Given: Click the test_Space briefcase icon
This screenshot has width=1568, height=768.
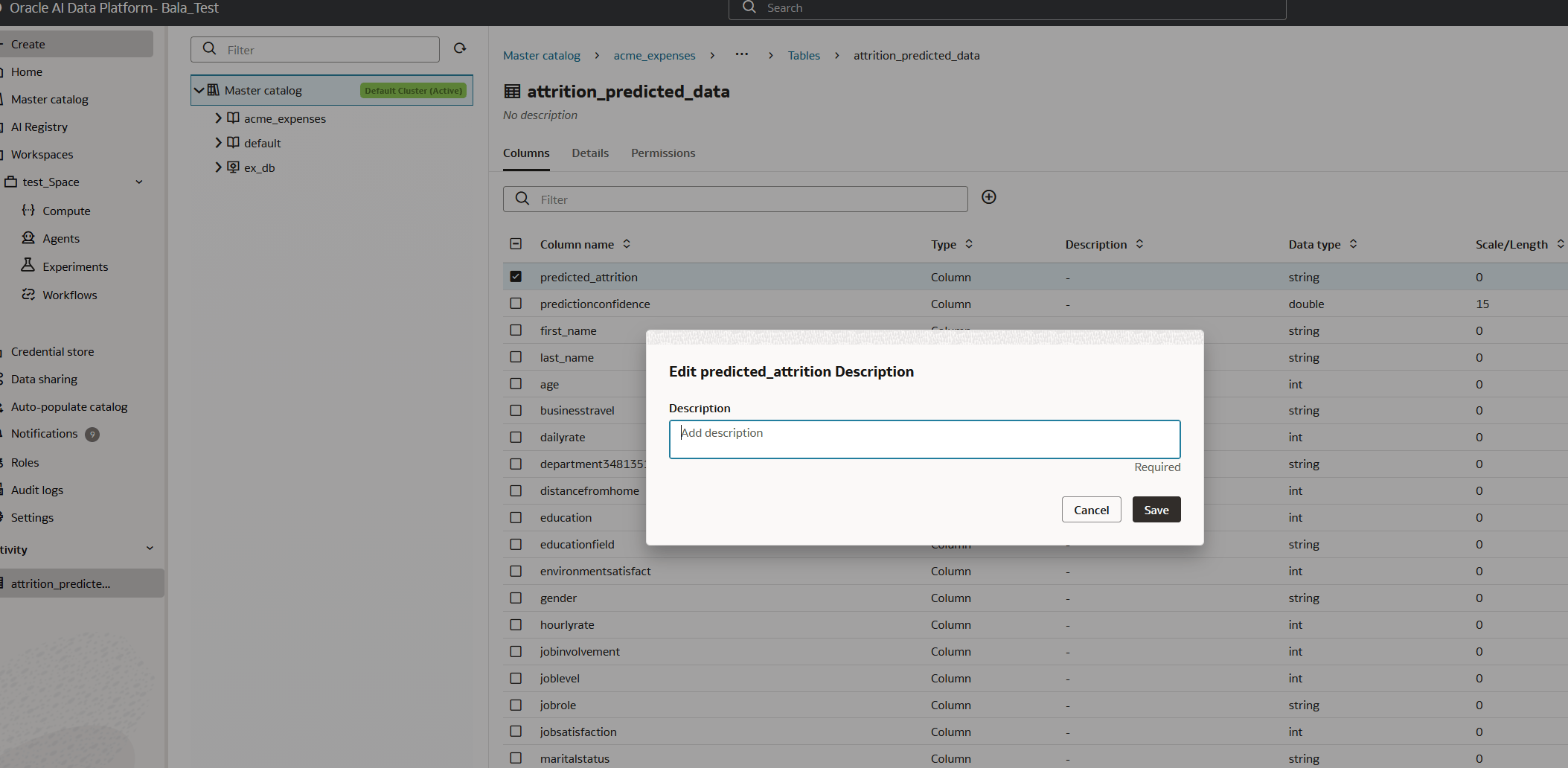Looking at the screenshot, I should [11, 182].
